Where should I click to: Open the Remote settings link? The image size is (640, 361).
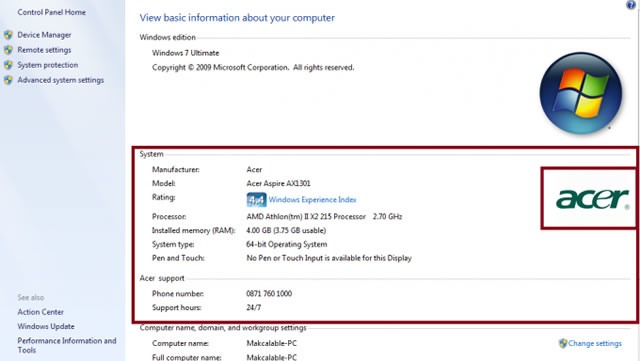click(44, 50)
